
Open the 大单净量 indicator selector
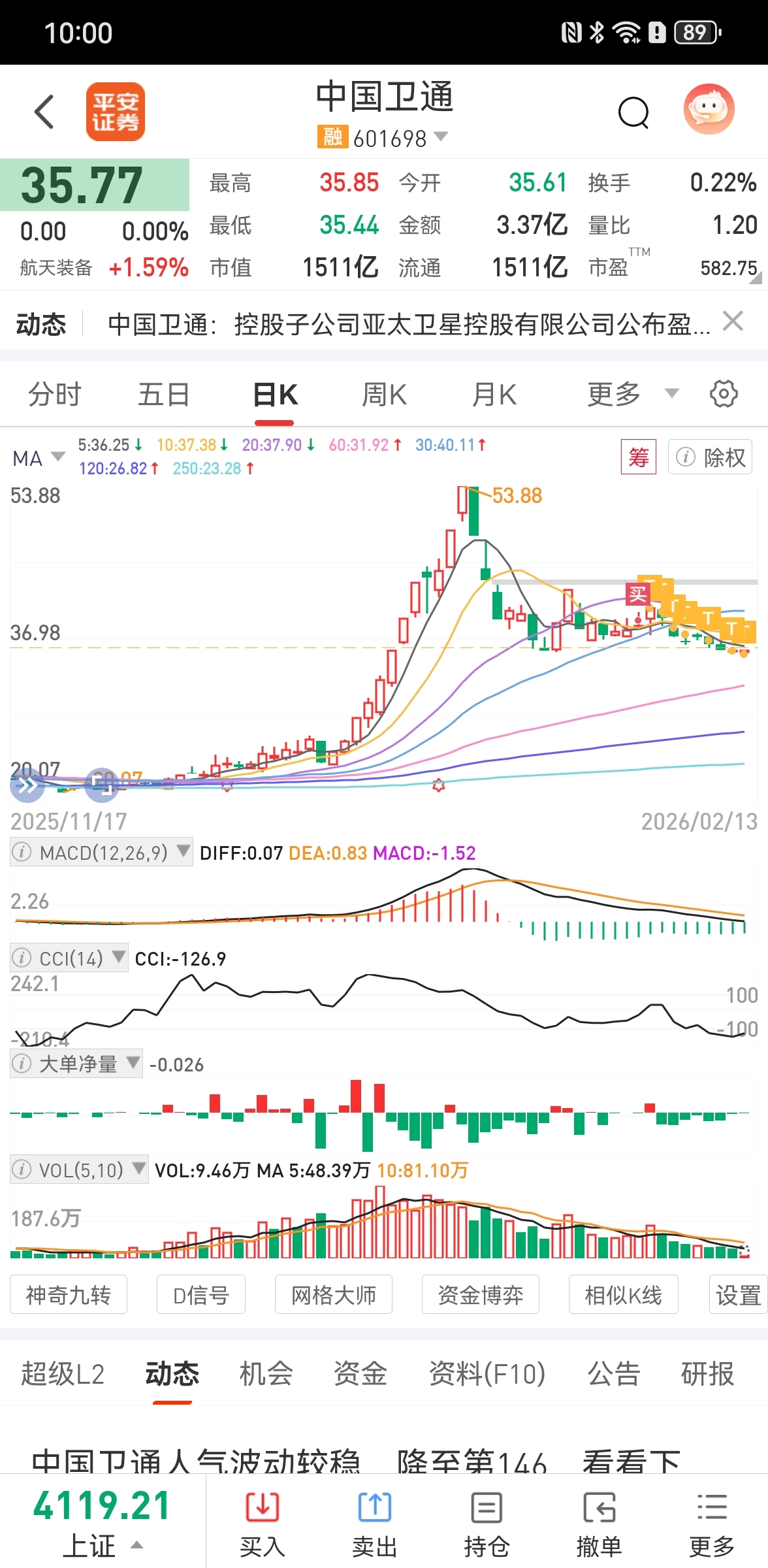[76, 1064]
